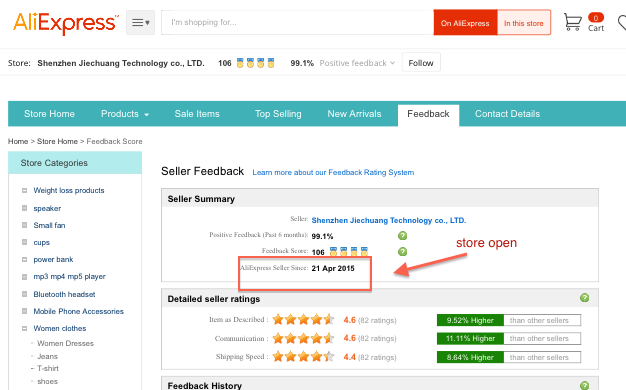This screenshot has width=626, height=390.
Task: Expand the Positive feedback dropdown
Action: pyautogui.click(x=357, y=63)
